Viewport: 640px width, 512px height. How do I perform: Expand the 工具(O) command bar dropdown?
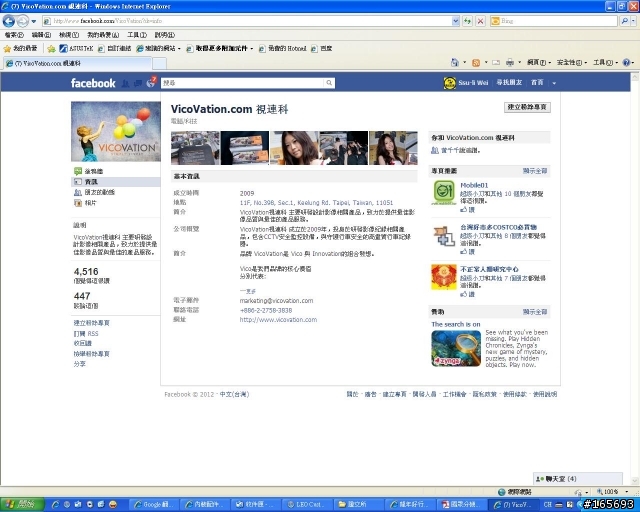605,62
